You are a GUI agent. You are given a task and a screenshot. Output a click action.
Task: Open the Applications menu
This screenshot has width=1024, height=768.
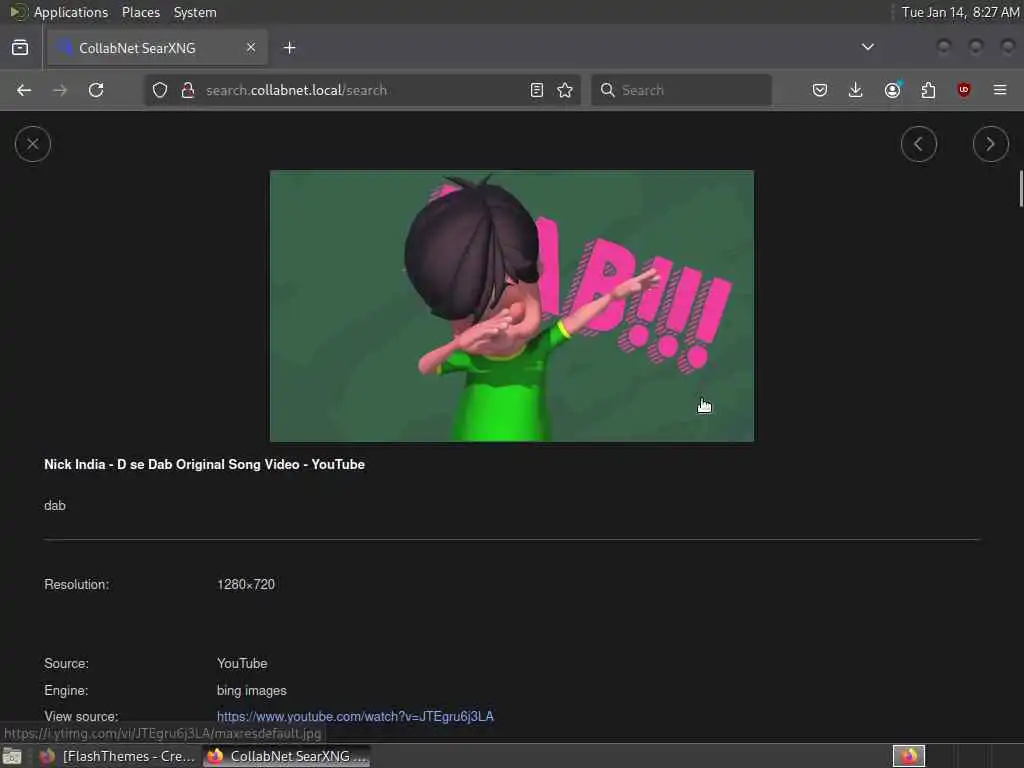[71, 12]
